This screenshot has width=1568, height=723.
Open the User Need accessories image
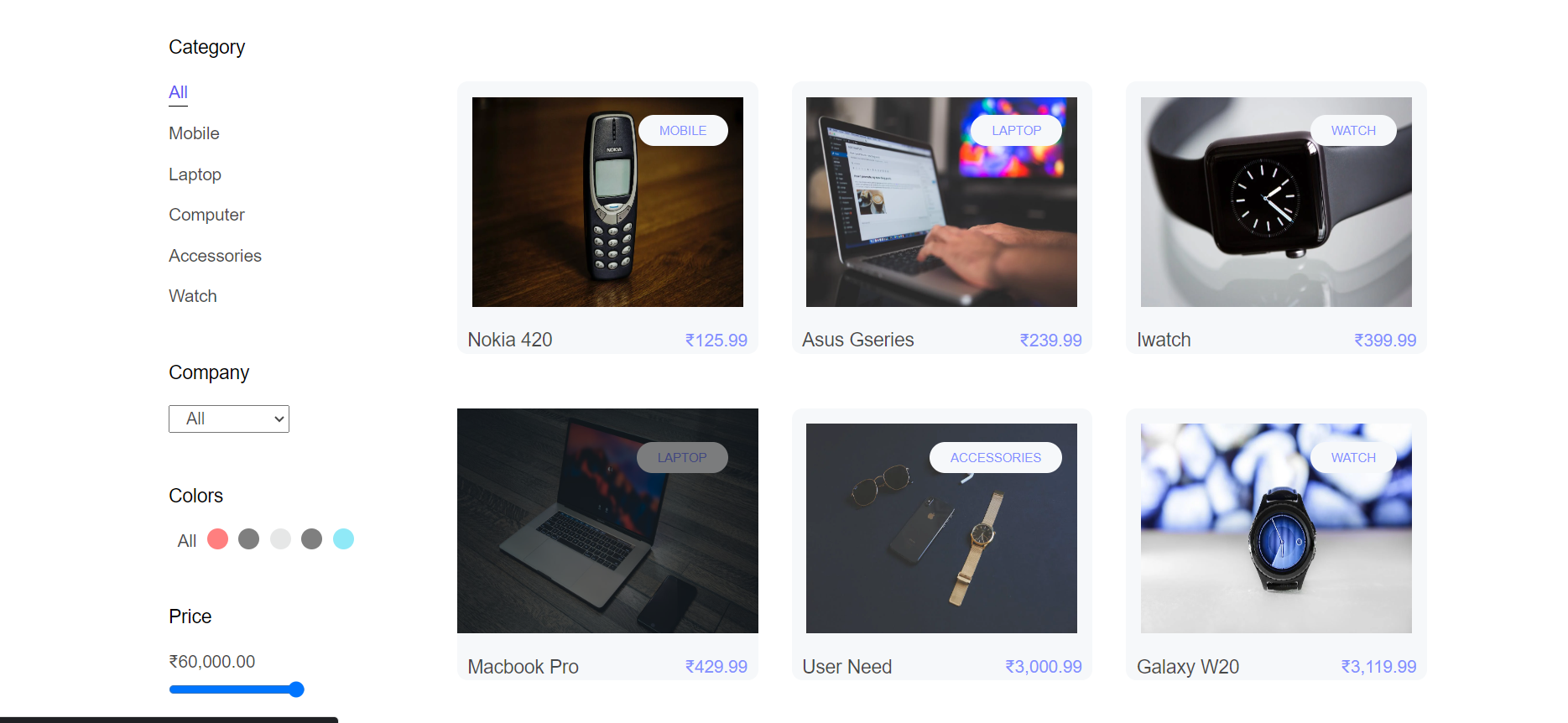tap(941, 528)
